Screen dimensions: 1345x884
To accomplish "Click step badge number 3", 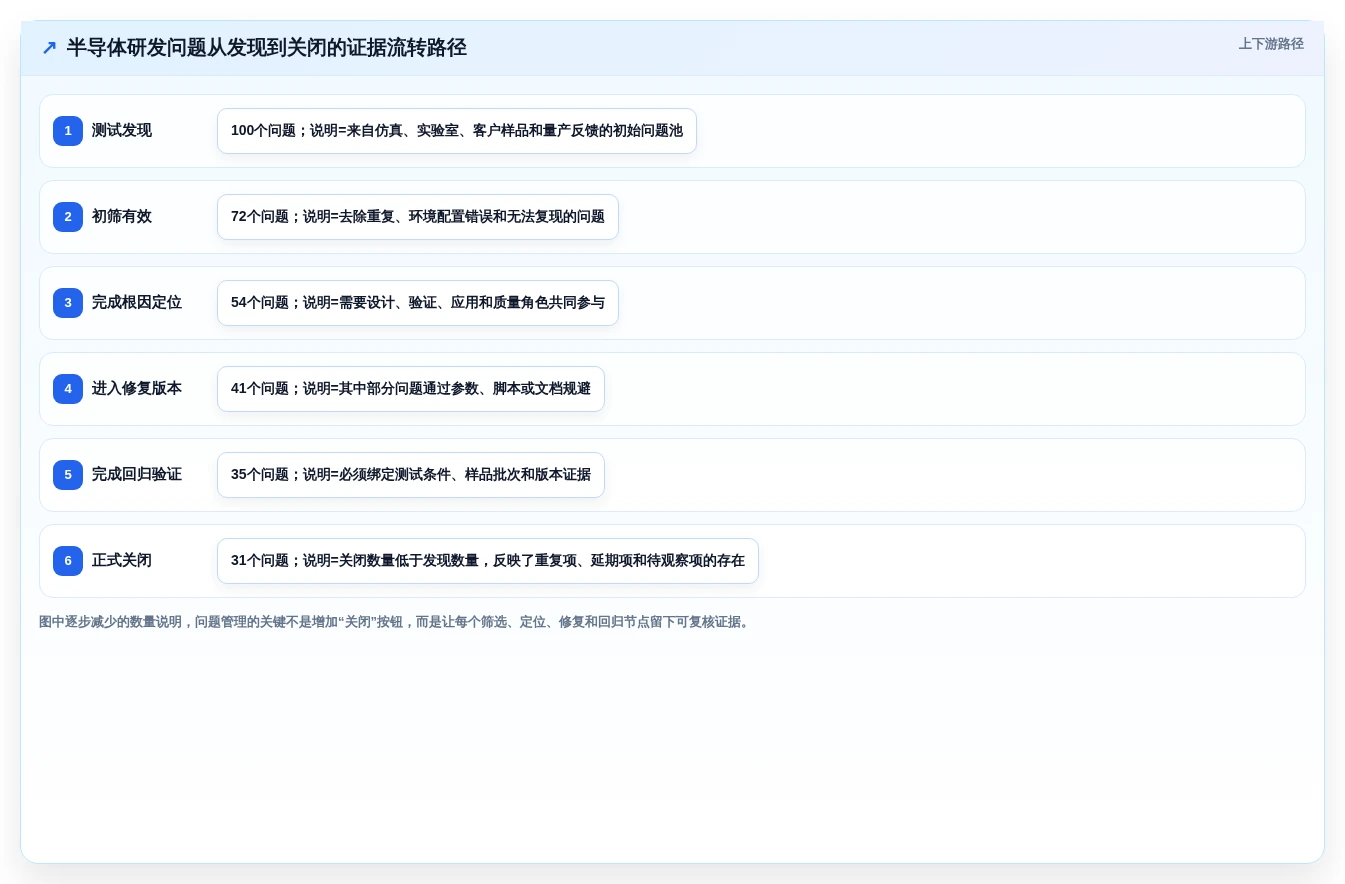I will 68,303.
